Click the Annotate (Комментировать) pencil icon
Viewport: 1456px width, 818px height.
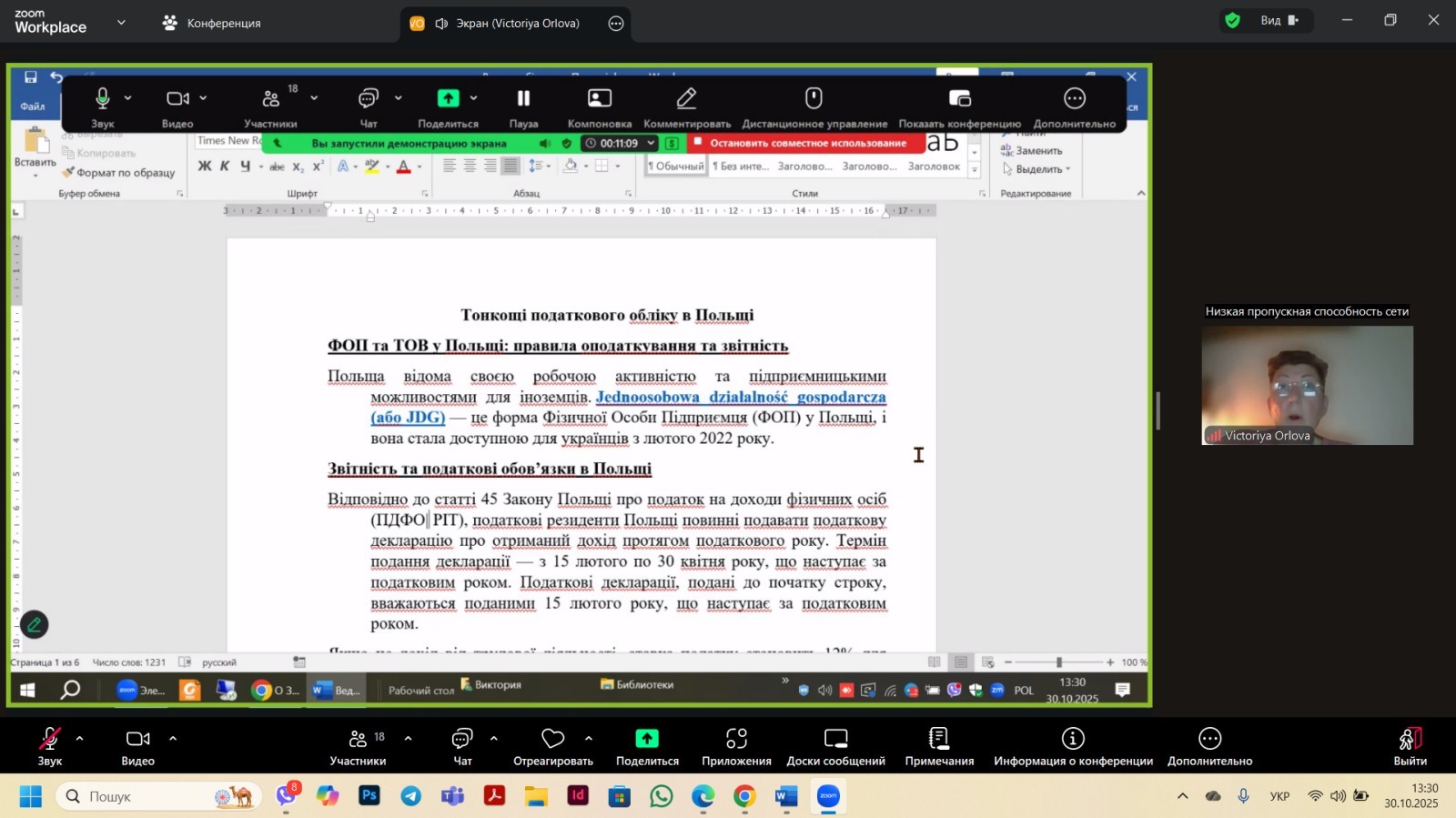tap(687, 98)
